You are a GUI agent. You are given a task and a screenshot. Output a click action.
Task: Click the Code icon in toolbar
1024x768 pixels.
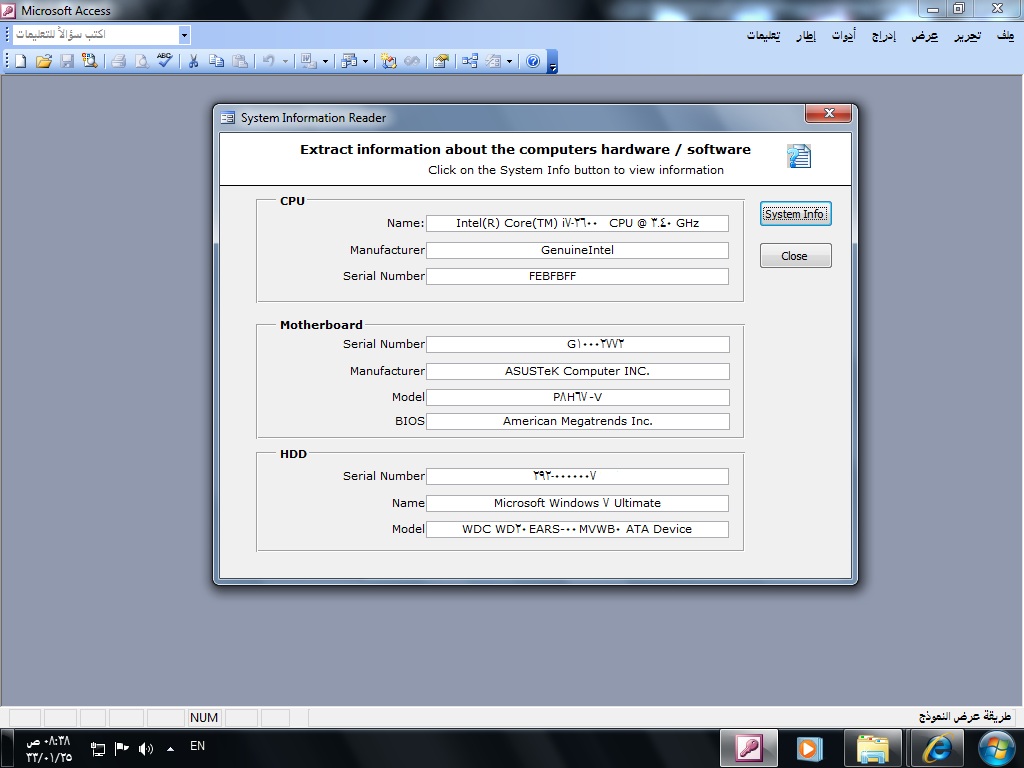pyautogui.click(x=389, y=61)
